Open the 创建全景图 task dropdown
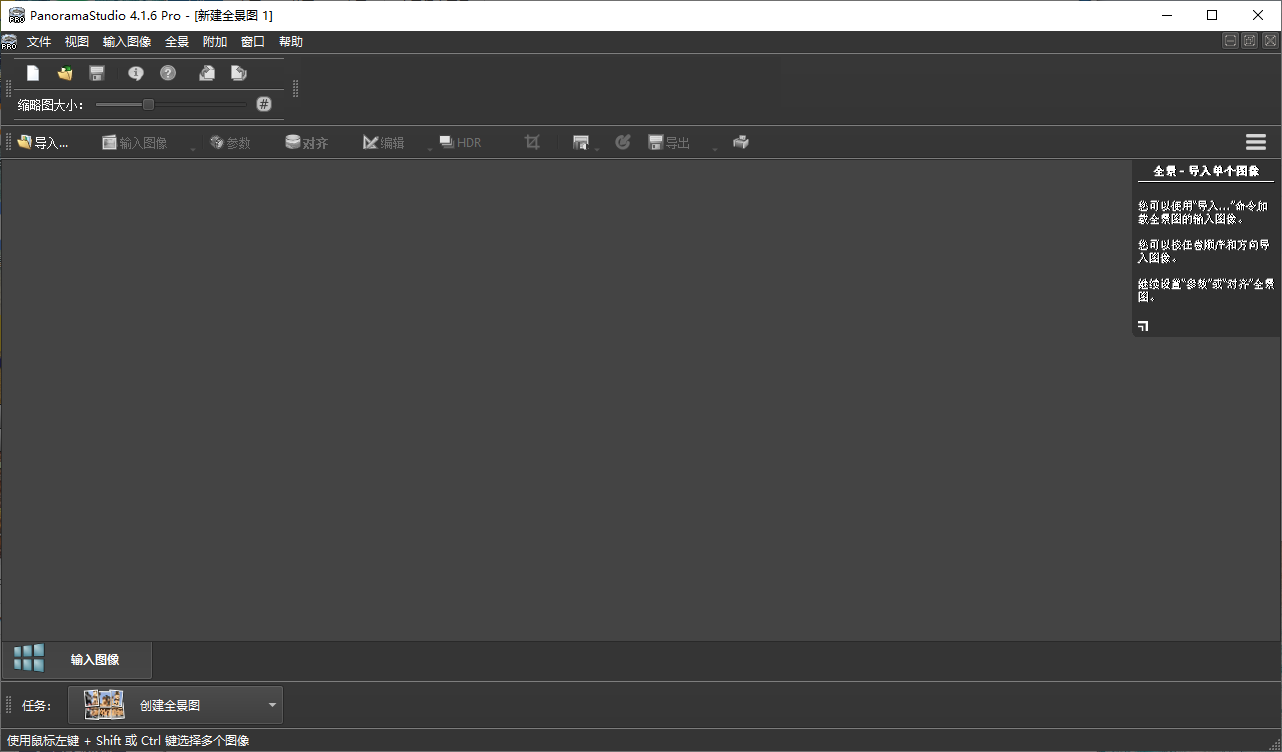Image resolution: width=1282 pixels, height=752 pixels. point(270,705)
